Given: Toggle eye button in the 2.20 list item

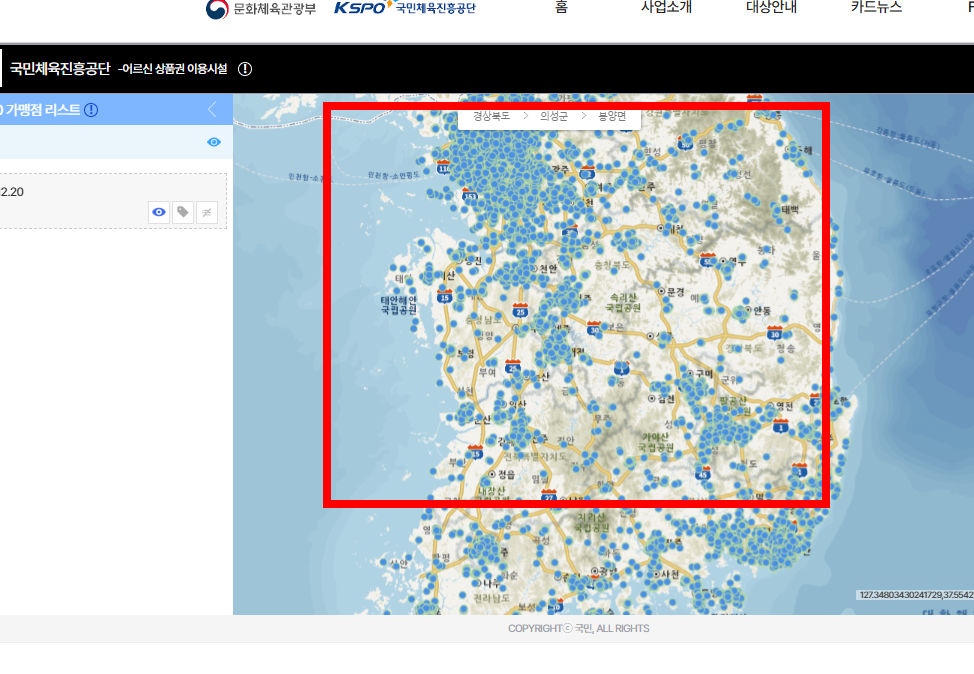Looking at the screenshot, I should 159,212.
